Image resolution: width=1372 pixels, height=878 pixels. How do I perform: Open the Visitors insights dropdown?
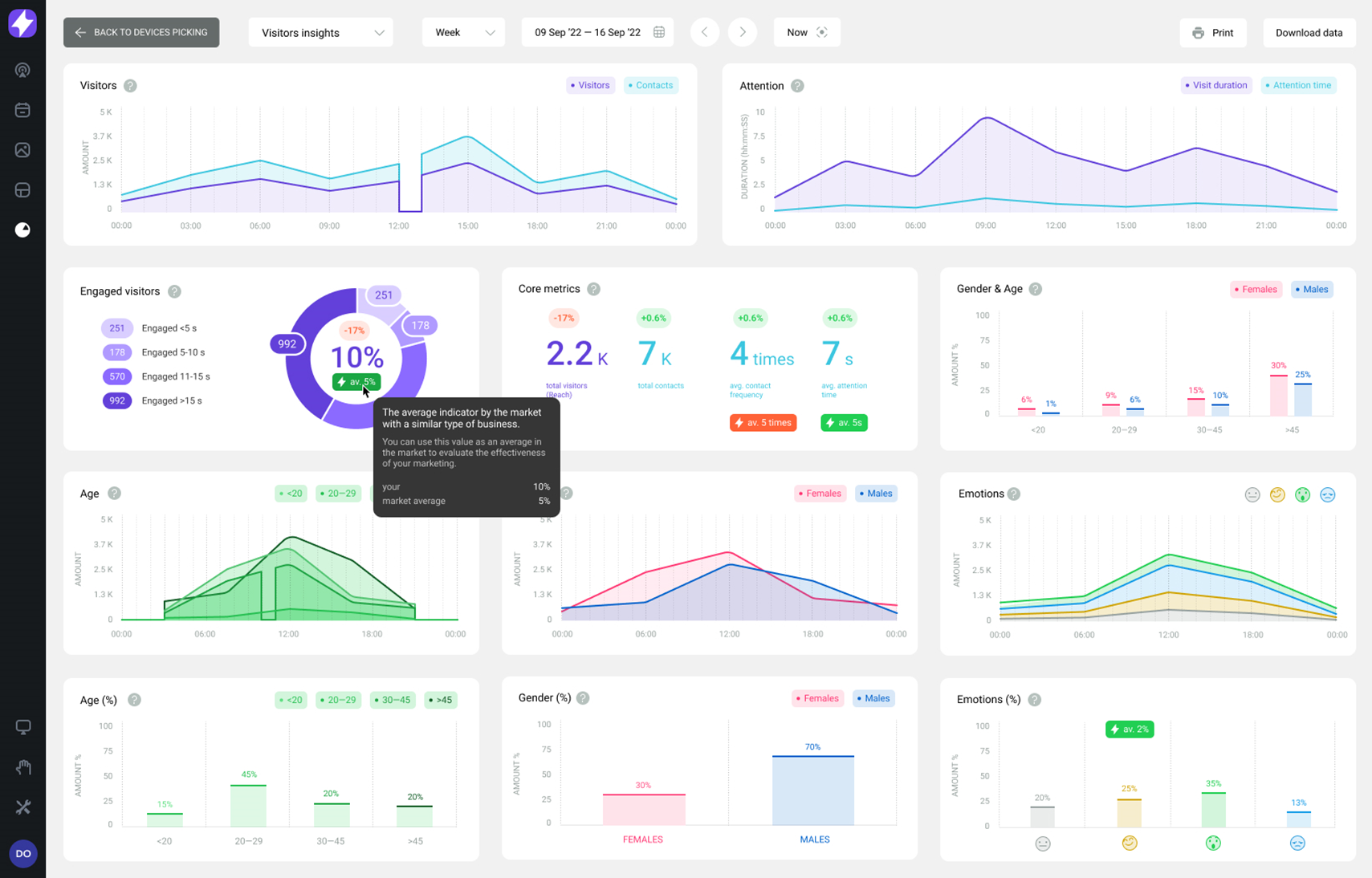[x=320, y=32]
